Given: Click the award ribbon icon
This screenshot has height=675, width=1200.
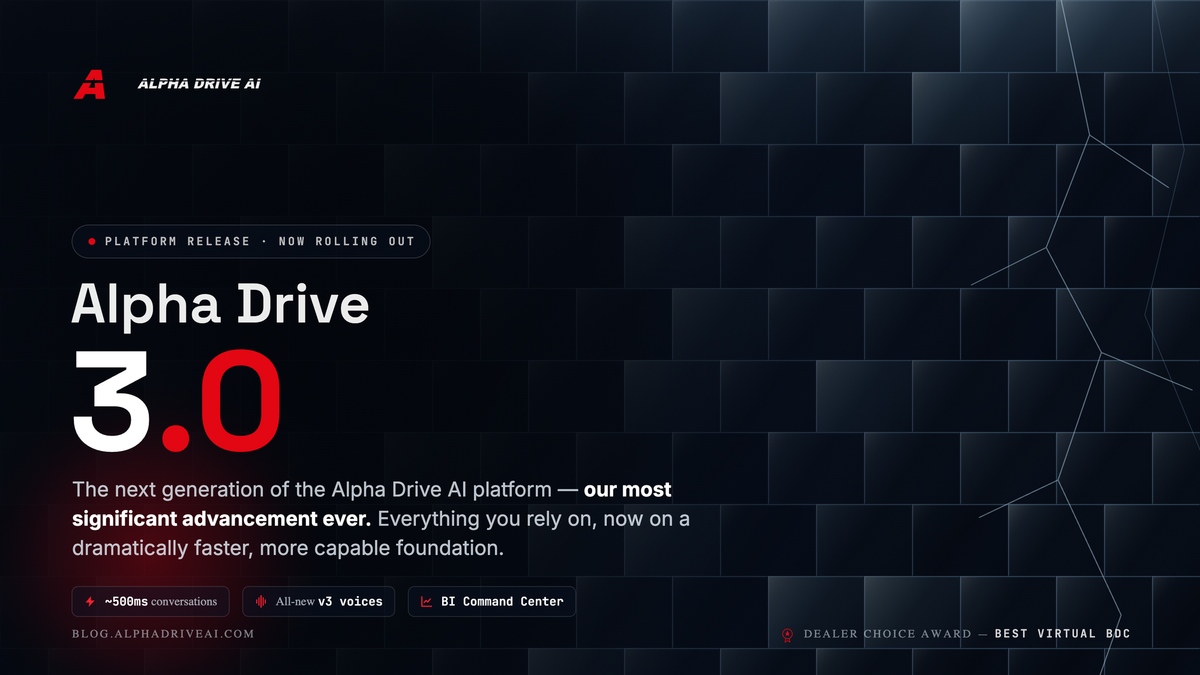Looking at the screenshot, I should pos(788,634).
